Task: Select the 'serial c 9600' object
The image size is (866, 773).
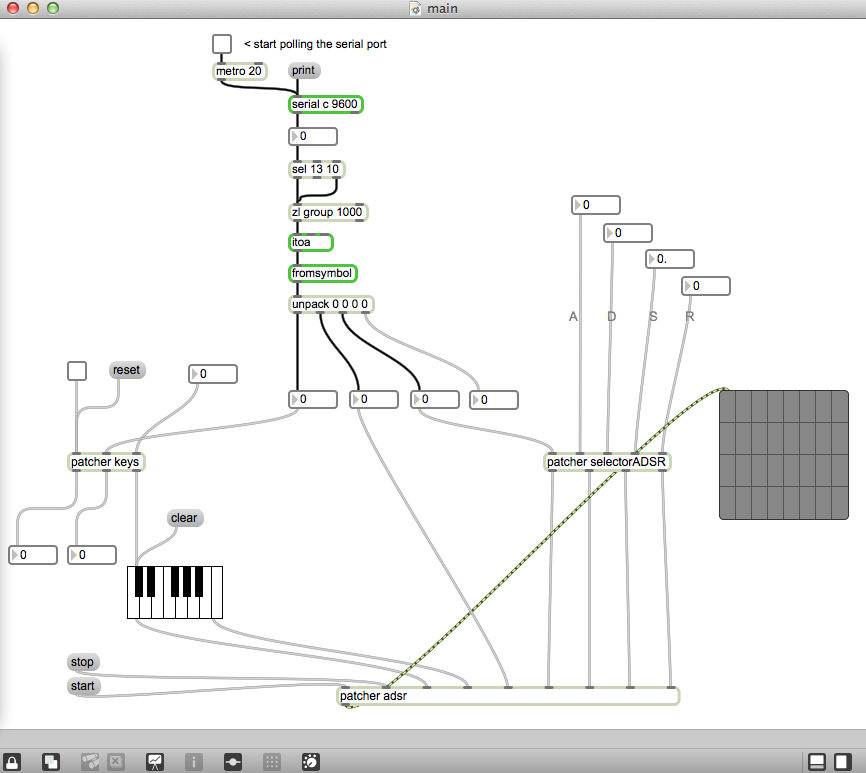Action: (325, 104)
